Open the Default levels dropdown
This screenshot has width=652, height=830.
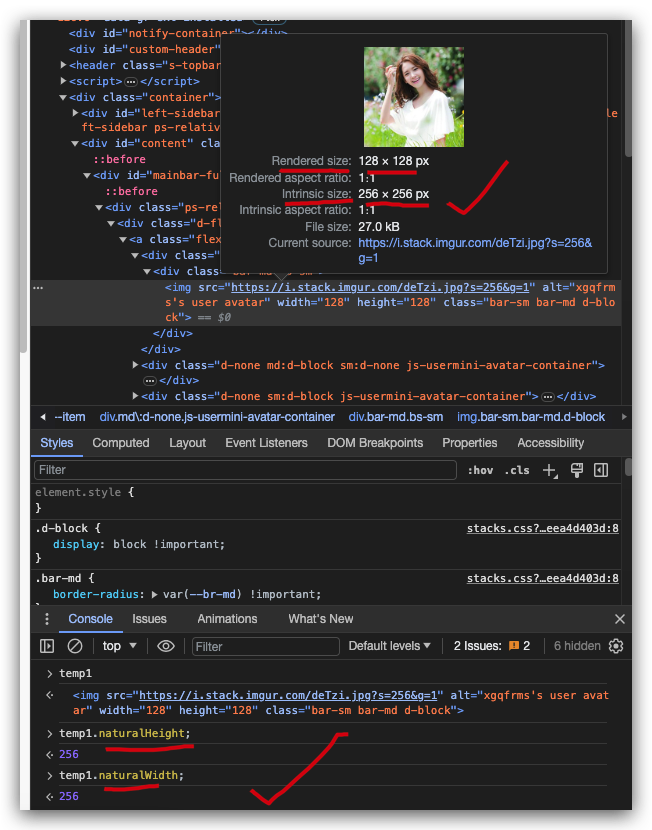coord(390,646)
